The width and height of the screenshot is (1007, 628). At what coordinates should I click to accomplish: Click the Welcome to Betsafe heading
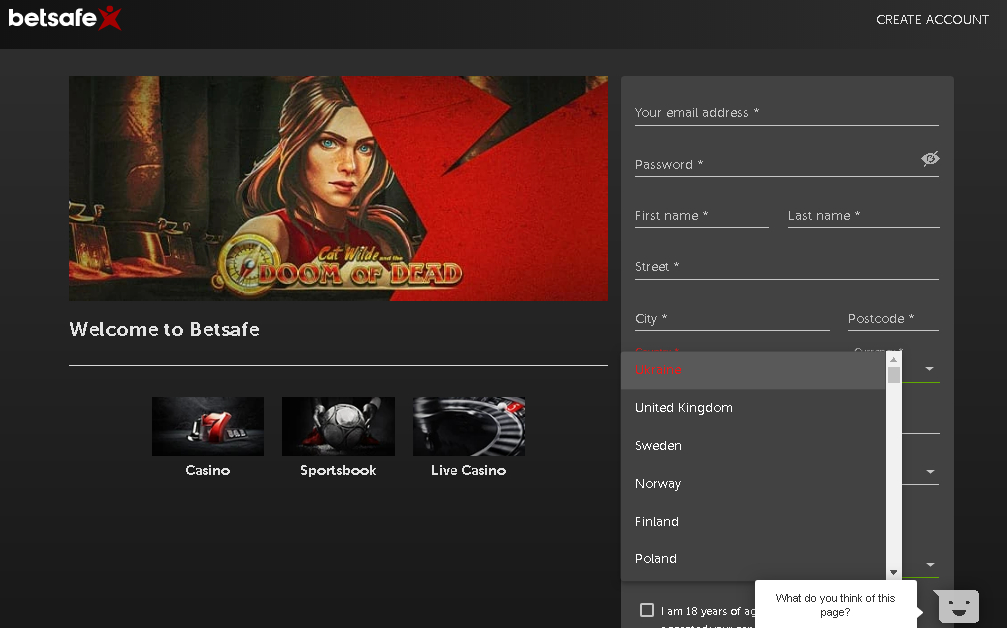pyautogui.click(x=164, y=329)
